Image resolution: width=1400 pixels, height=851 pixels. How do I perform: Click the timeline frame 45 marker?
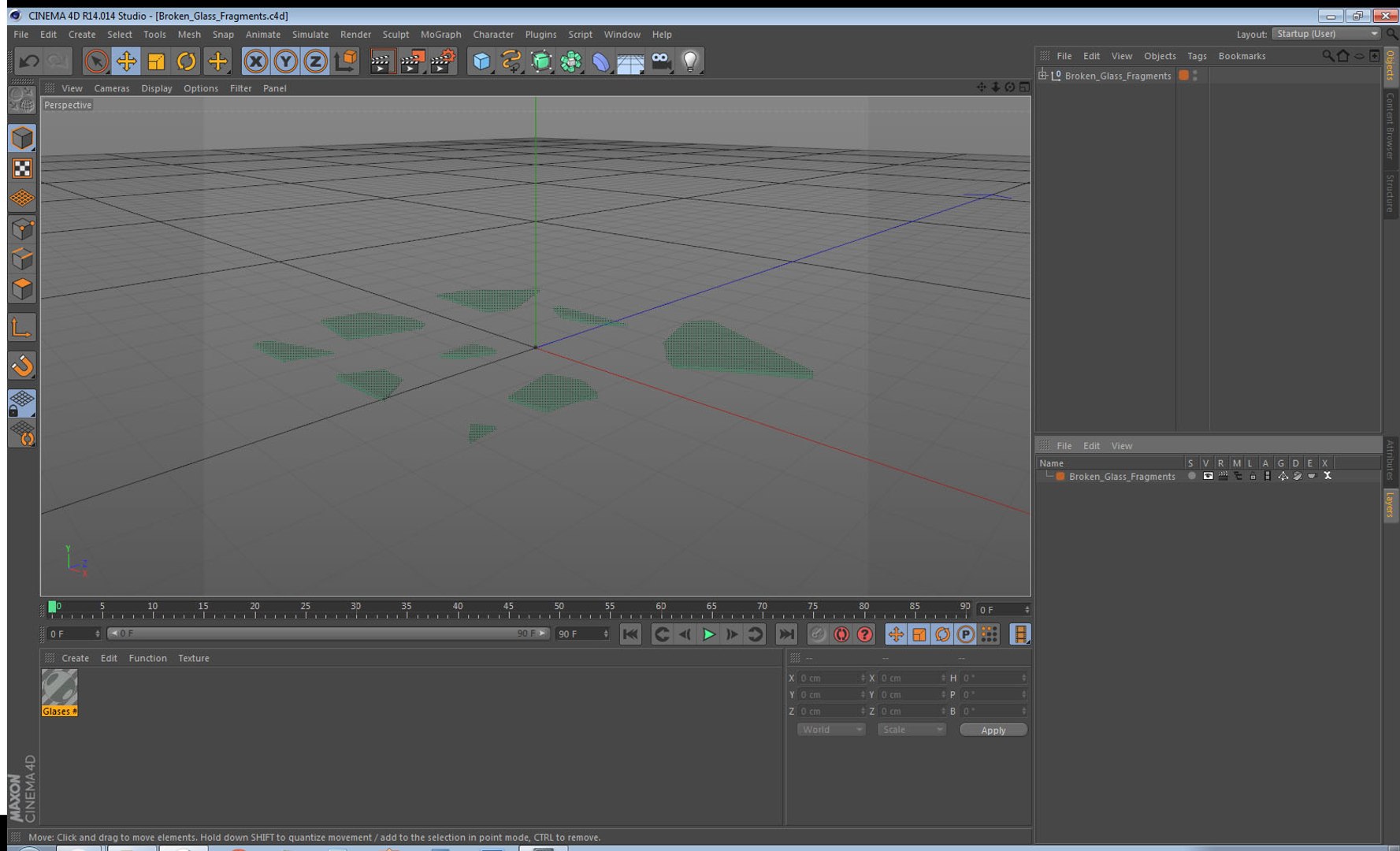pyautogui.click(x=508, y=607)
